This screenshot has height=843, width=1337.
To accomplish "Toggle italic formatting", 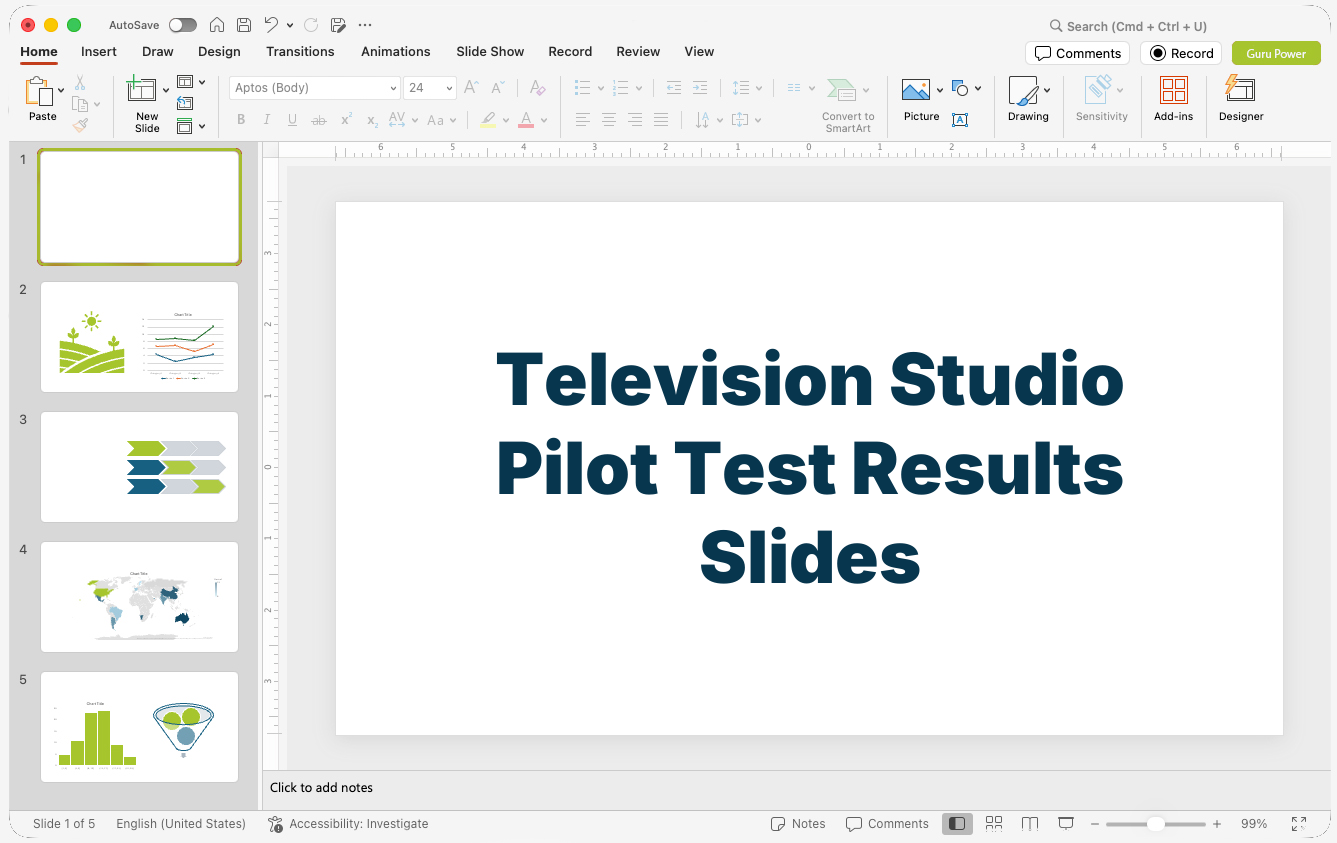I will click(x=267, y=120).
